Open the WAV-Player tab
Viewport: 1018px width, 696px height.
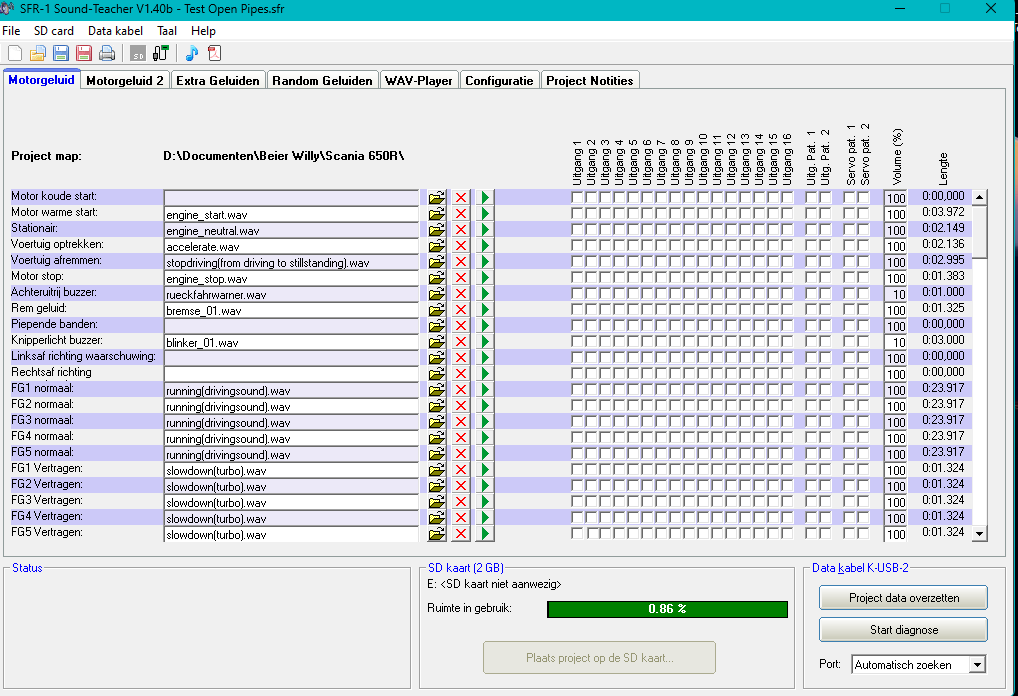point(419,81)
